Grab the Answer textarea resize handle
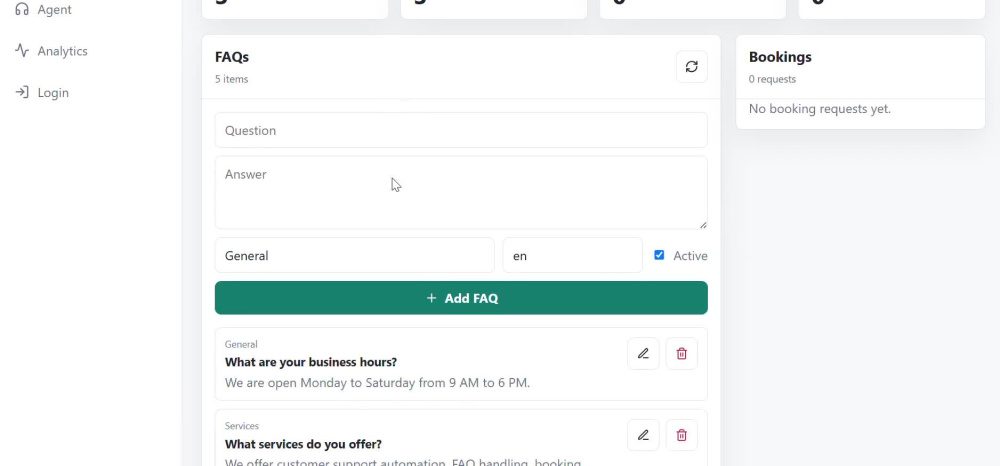1000x466 pixels. click(x=703, y=224)
